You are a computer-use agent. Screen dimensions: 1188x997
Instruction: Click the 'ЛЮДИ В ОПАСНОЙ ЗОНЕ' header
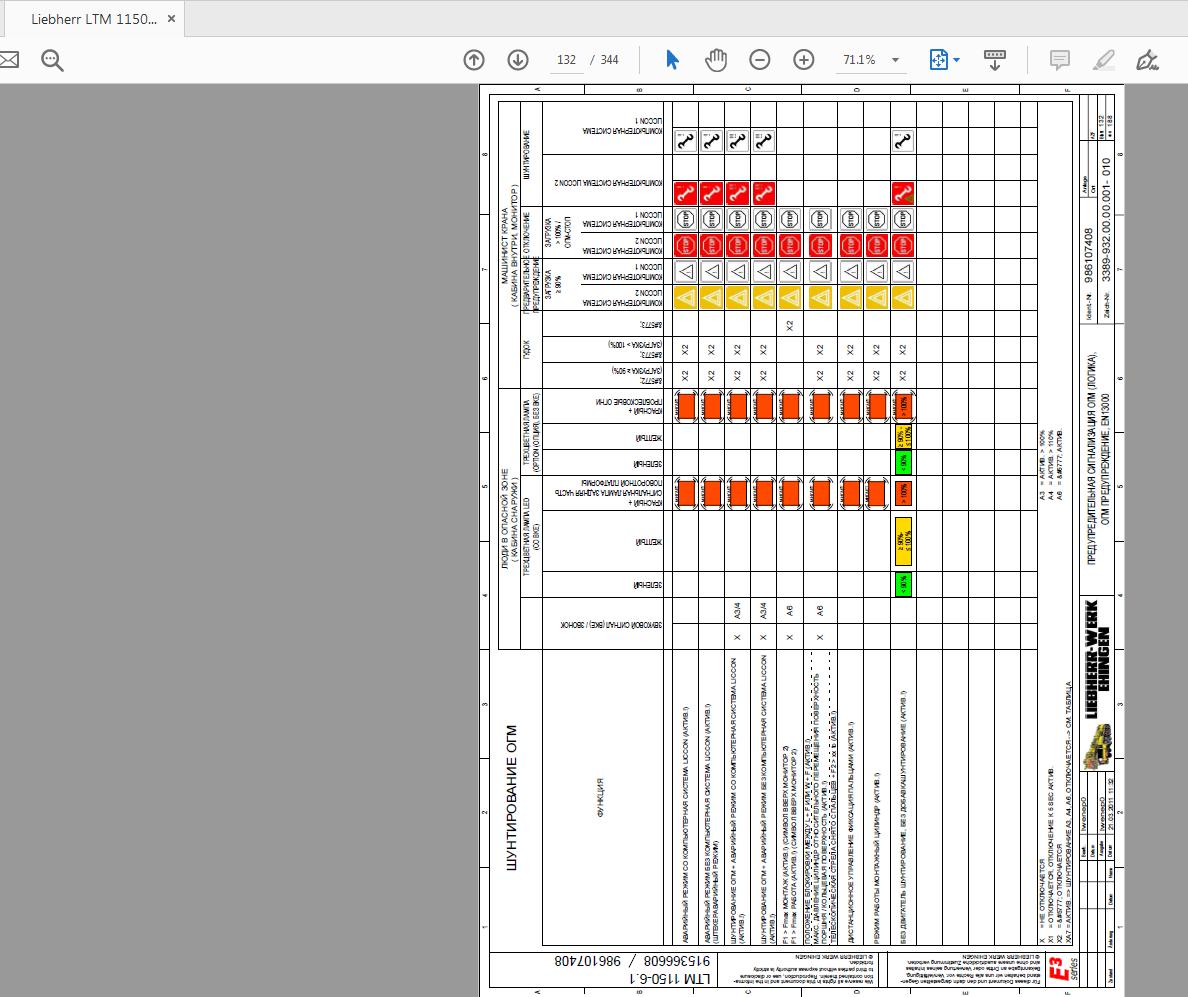[505, 519]
